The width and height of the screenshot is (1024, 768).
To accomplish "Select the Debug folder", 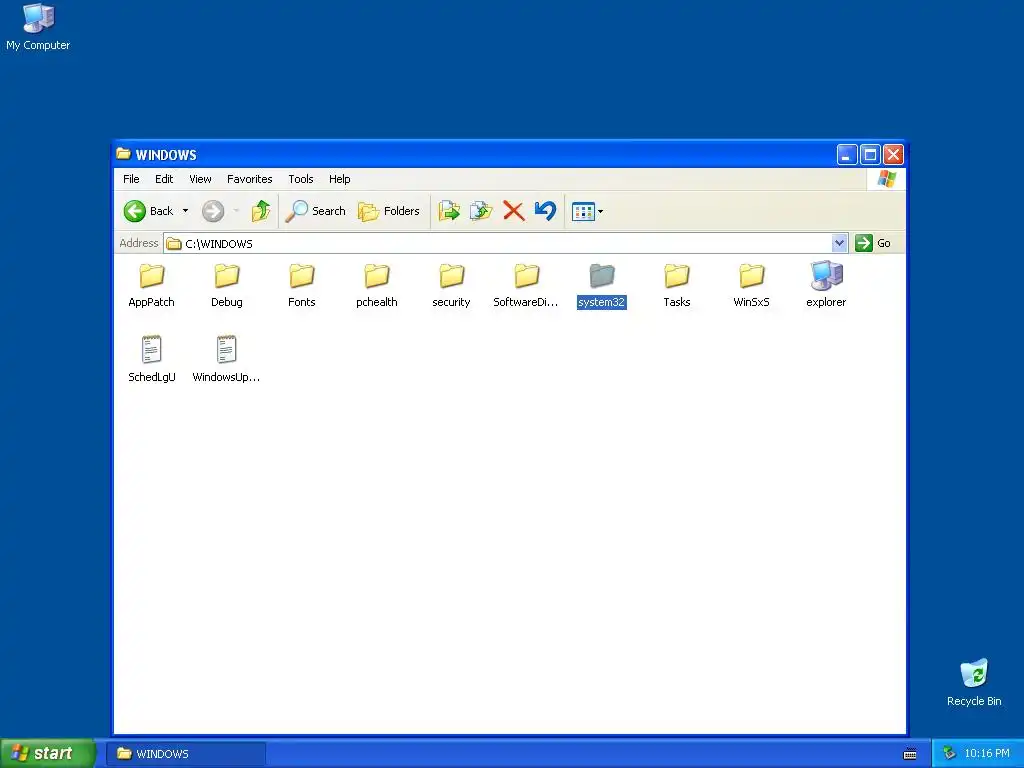I will pyautogui.click(x=227, y=285).
